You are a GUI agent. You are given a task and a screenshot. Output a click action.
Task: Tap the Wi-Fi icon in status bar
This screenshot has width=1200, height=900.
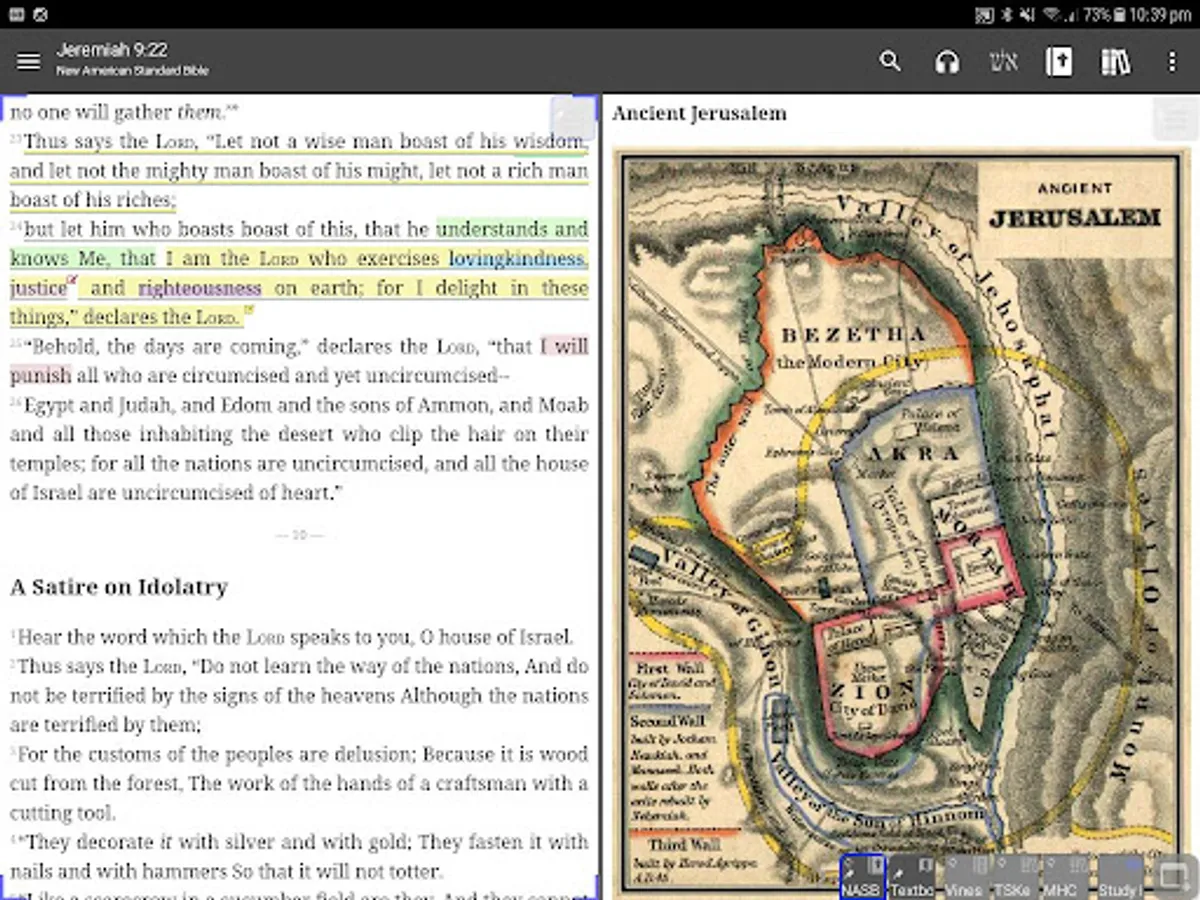click(1049, 14)
